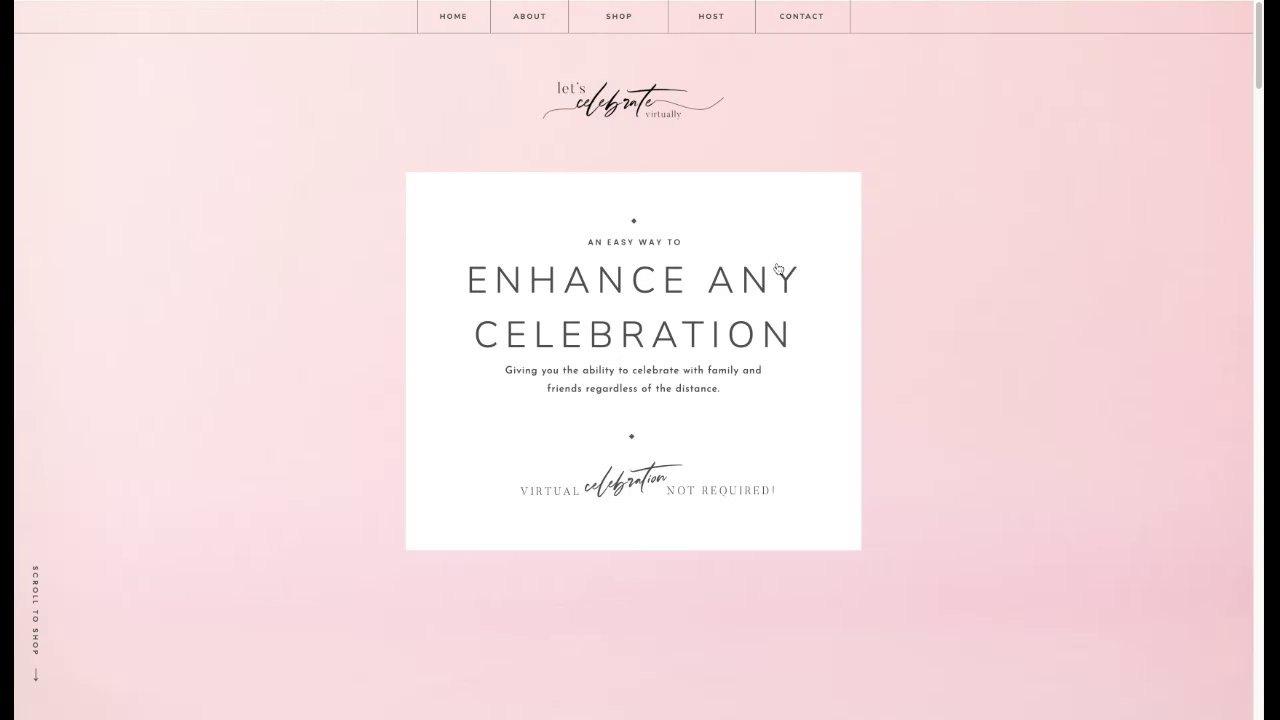Click the diamond ornament below the paragraph
This screenshot has width=1280, height=720.
[631, 436]
